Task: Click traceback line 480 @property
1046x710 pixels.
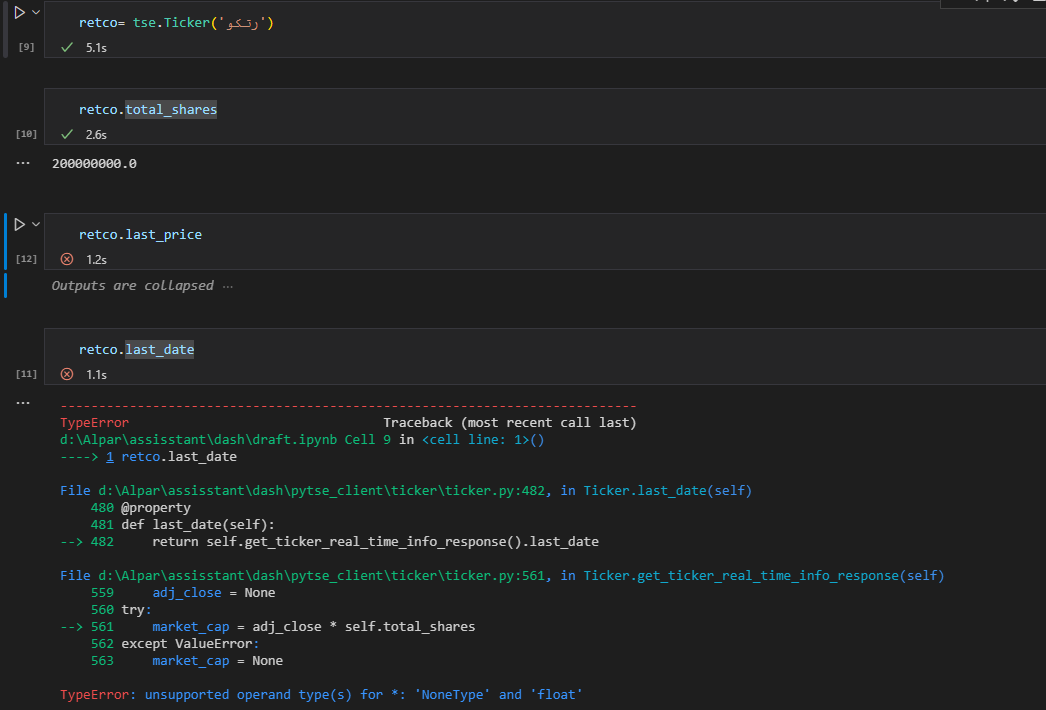Action: 155,508
